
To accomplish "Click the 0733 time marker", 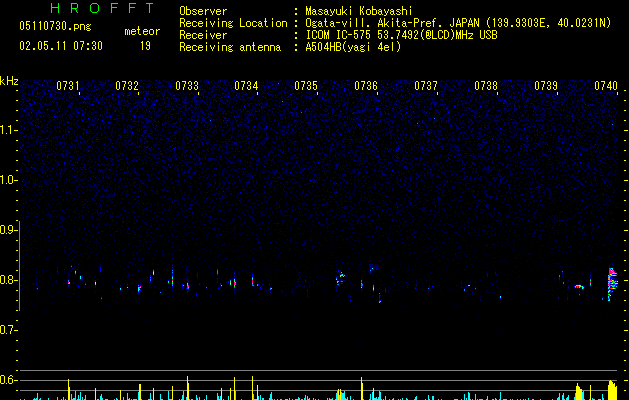I will pos(187,86).
